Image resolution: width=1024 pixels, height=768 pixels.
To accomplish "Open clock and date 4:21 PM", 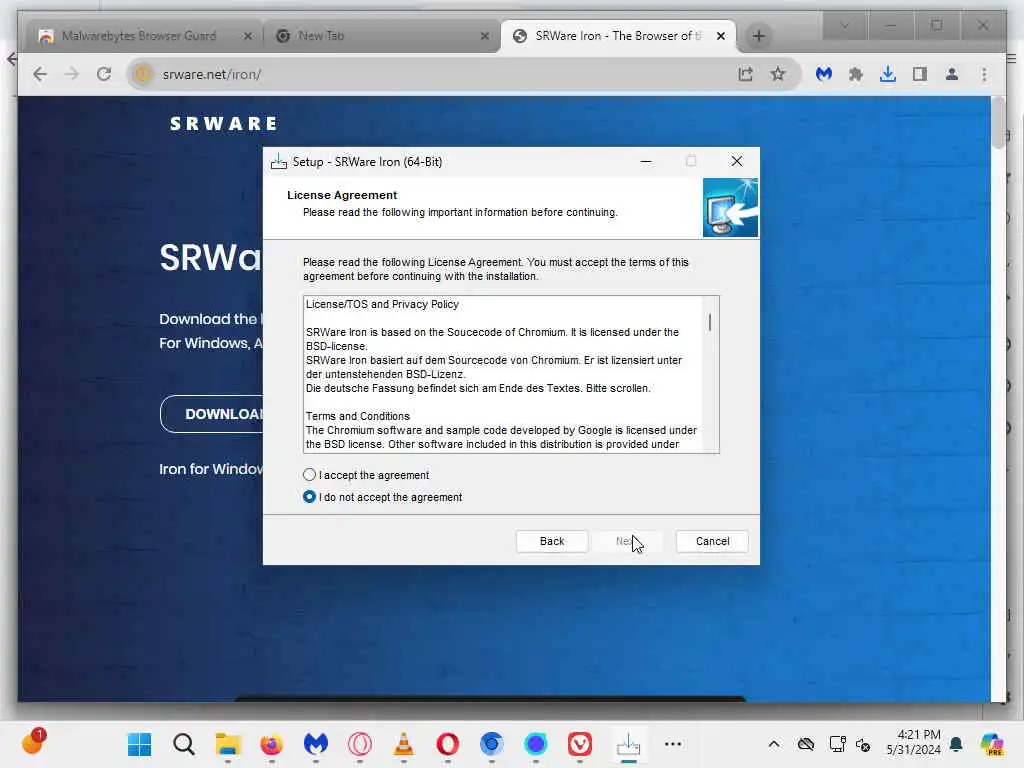I will click(x=913, y=743).
